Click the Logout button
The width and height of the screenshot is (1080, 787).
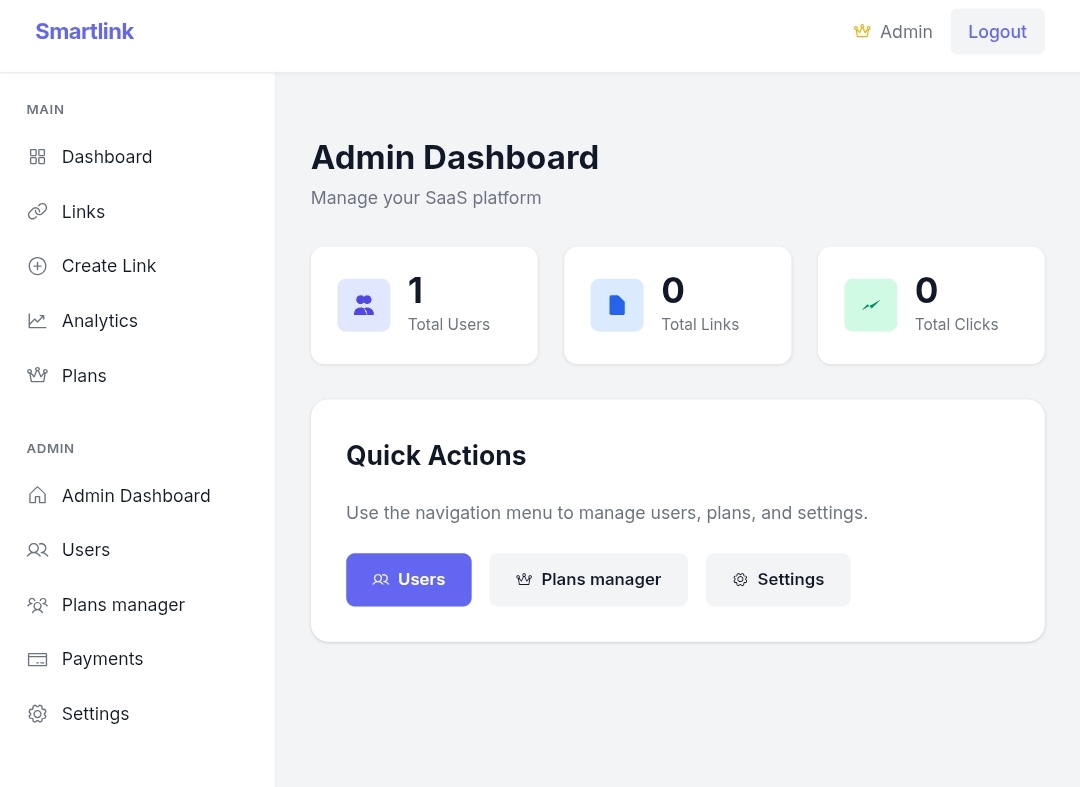997,31
